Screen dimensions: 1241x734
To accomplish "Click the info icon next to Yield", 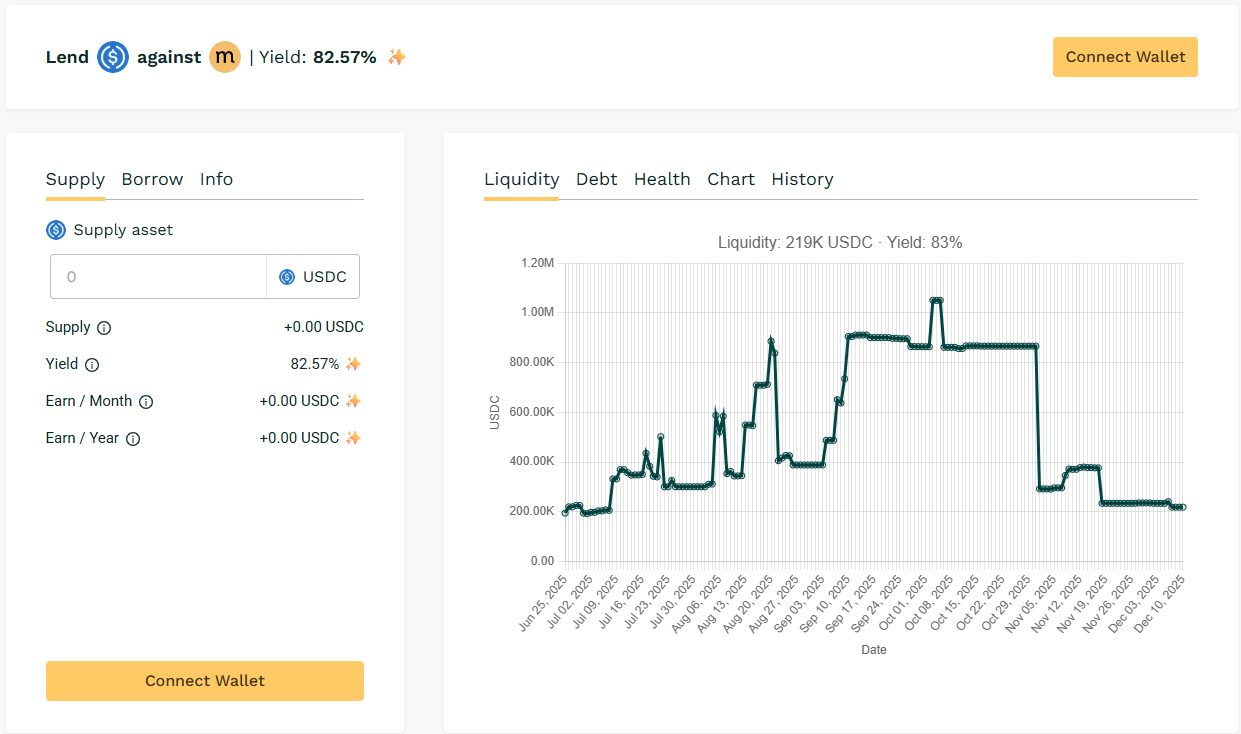I will [x=92, y=365].
